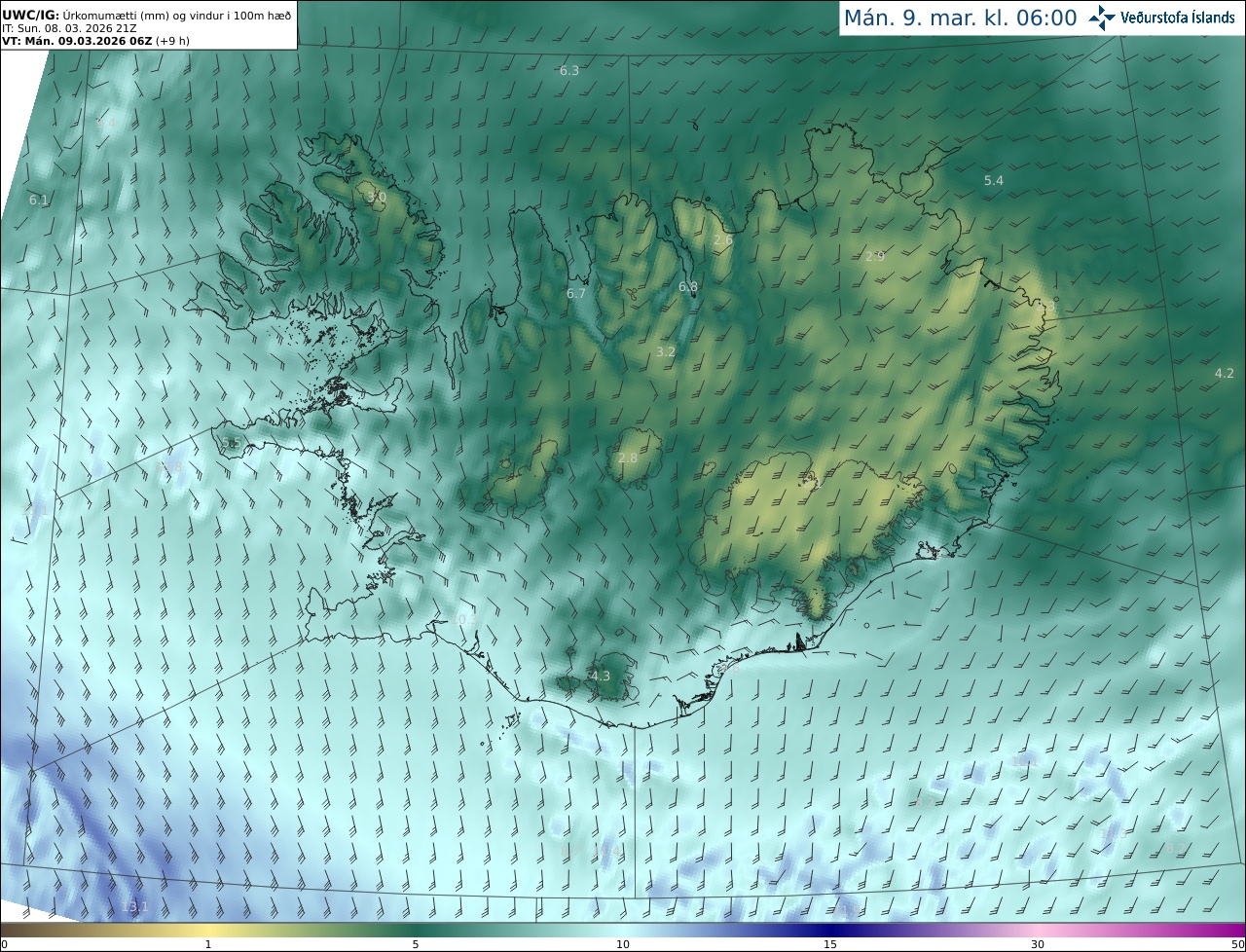Click the 6.7 value label
The height and width of the screenshot is (952, 1246).
[576, 293]
